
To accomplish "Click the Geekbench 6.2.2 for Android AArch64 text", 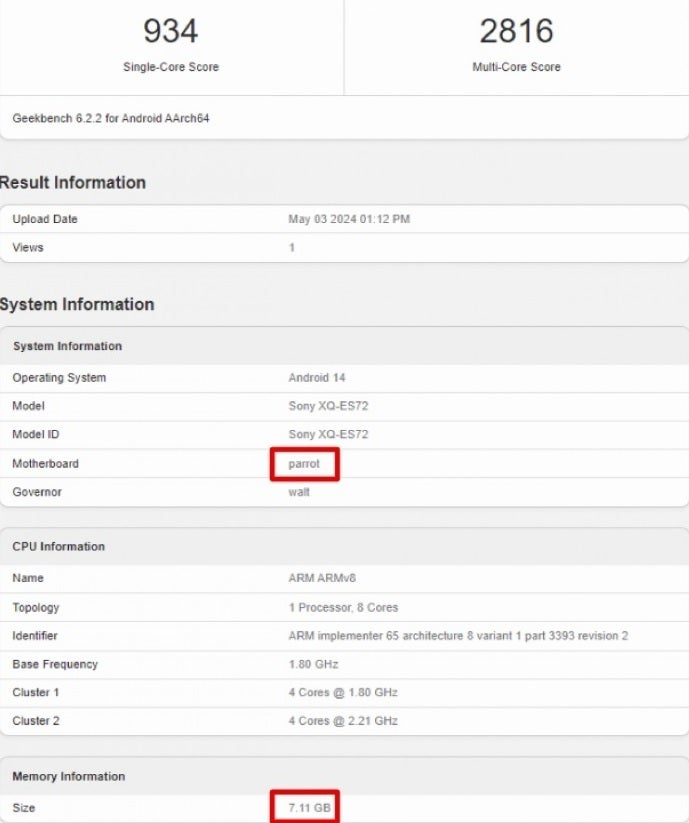I will click(111, 119).
